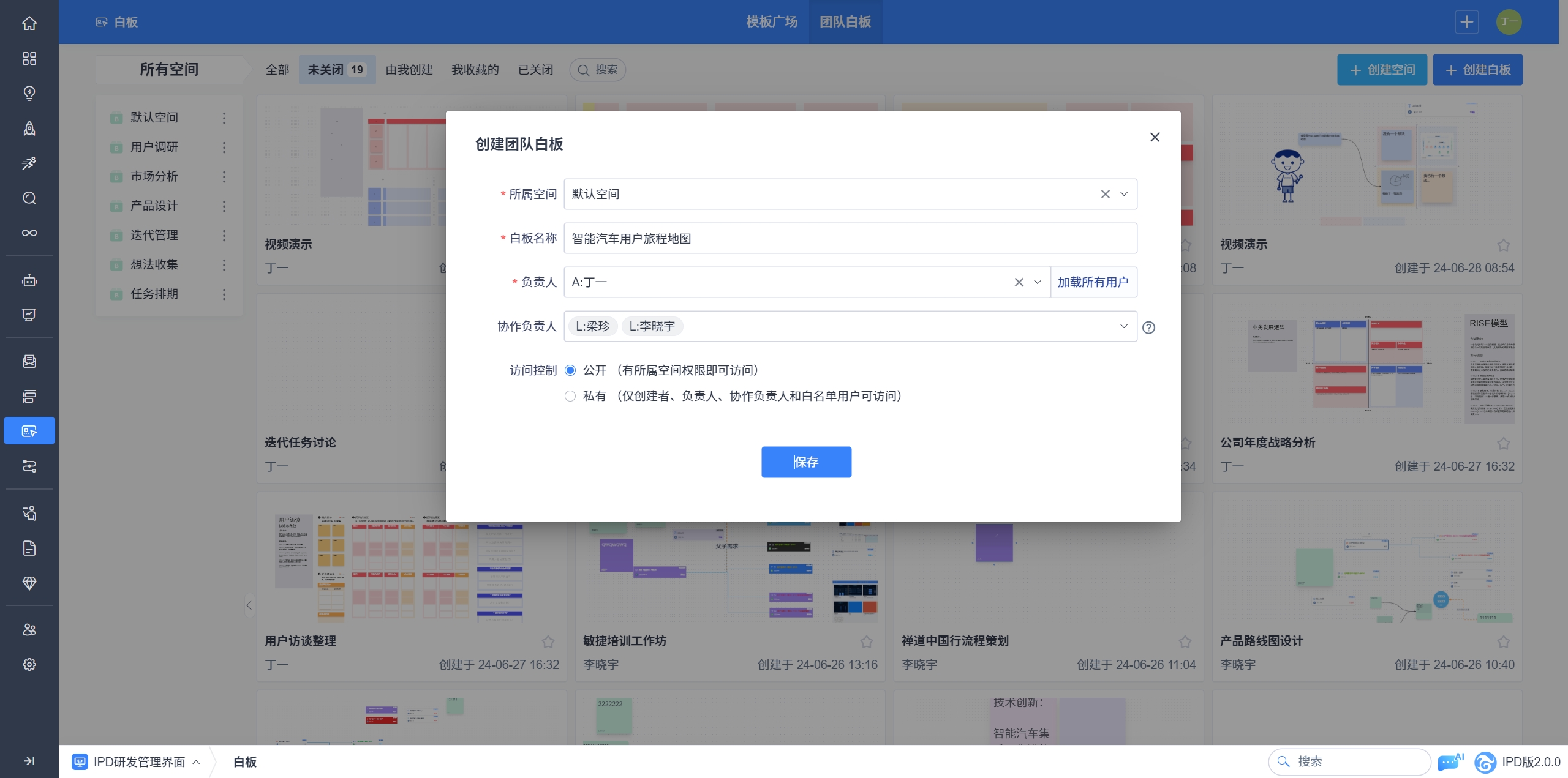1568x778 pixels.
Task: Switch to the 模板广场 tab
Action: tap(772, 22)
